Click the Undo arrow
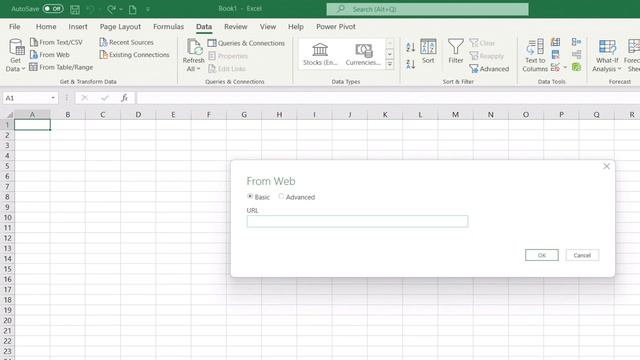Screen dimensions: 640x360 [90, 9]
